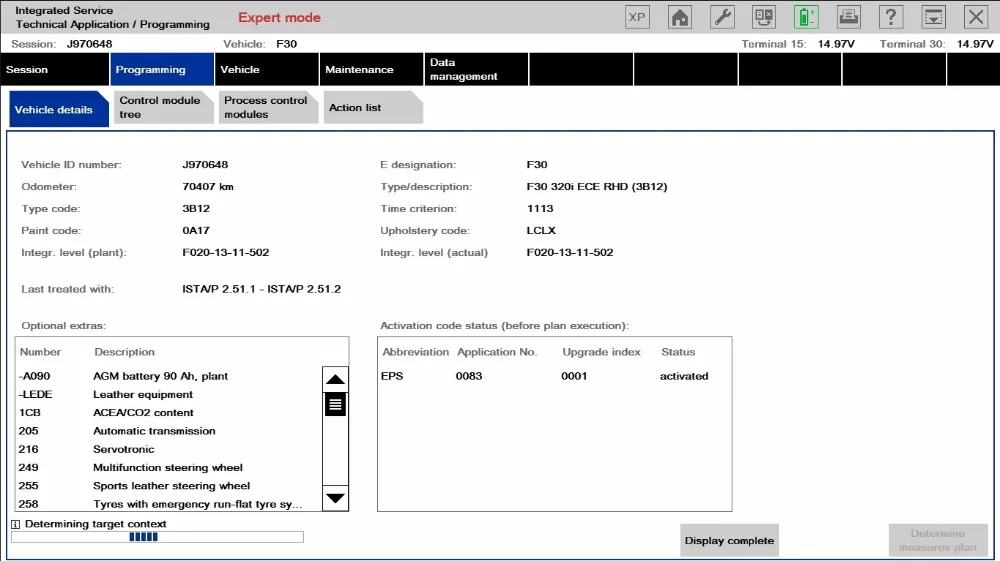Click the Display complete button

729,541
